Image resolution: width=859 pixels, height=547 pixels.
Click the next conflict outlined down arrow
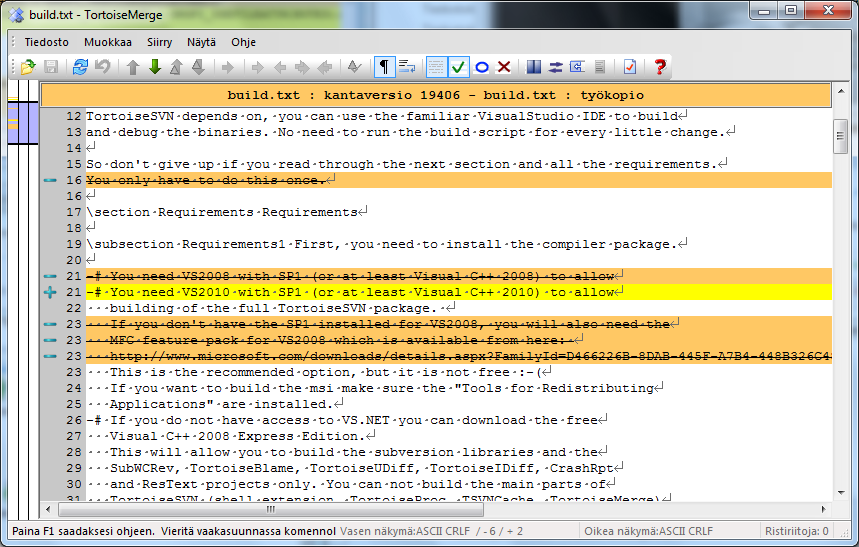tap(198, 67)
